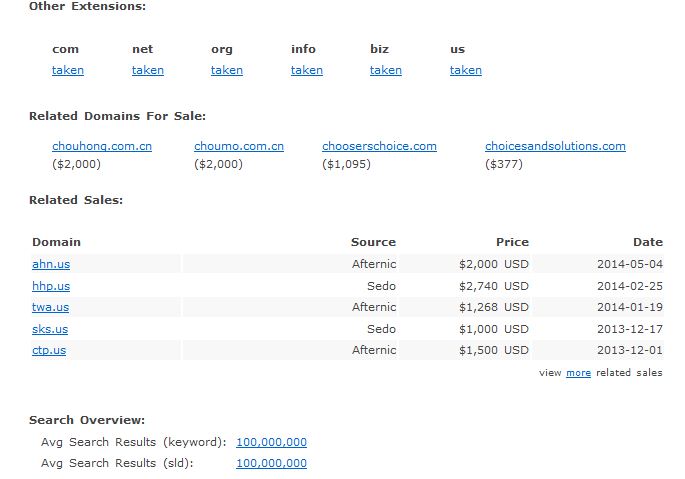Click the ahn.us related sale
685x479 pixels.
pyautogui.click(x=51, y=264)
